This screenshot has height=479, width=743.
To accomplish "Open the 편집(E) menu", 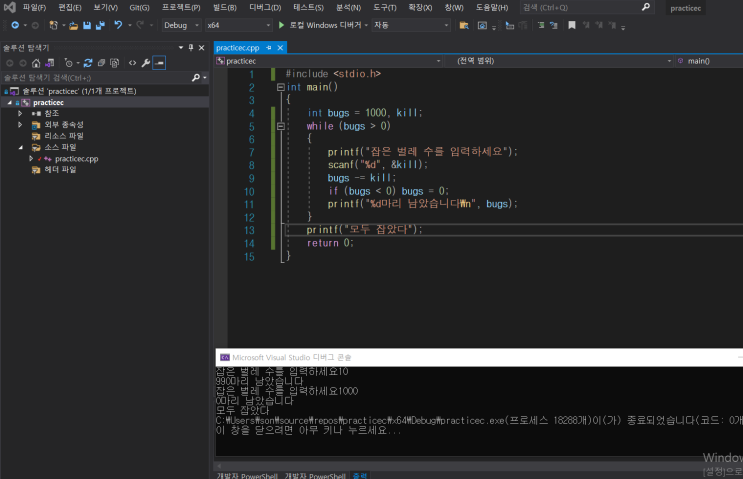I will [70, 8].
